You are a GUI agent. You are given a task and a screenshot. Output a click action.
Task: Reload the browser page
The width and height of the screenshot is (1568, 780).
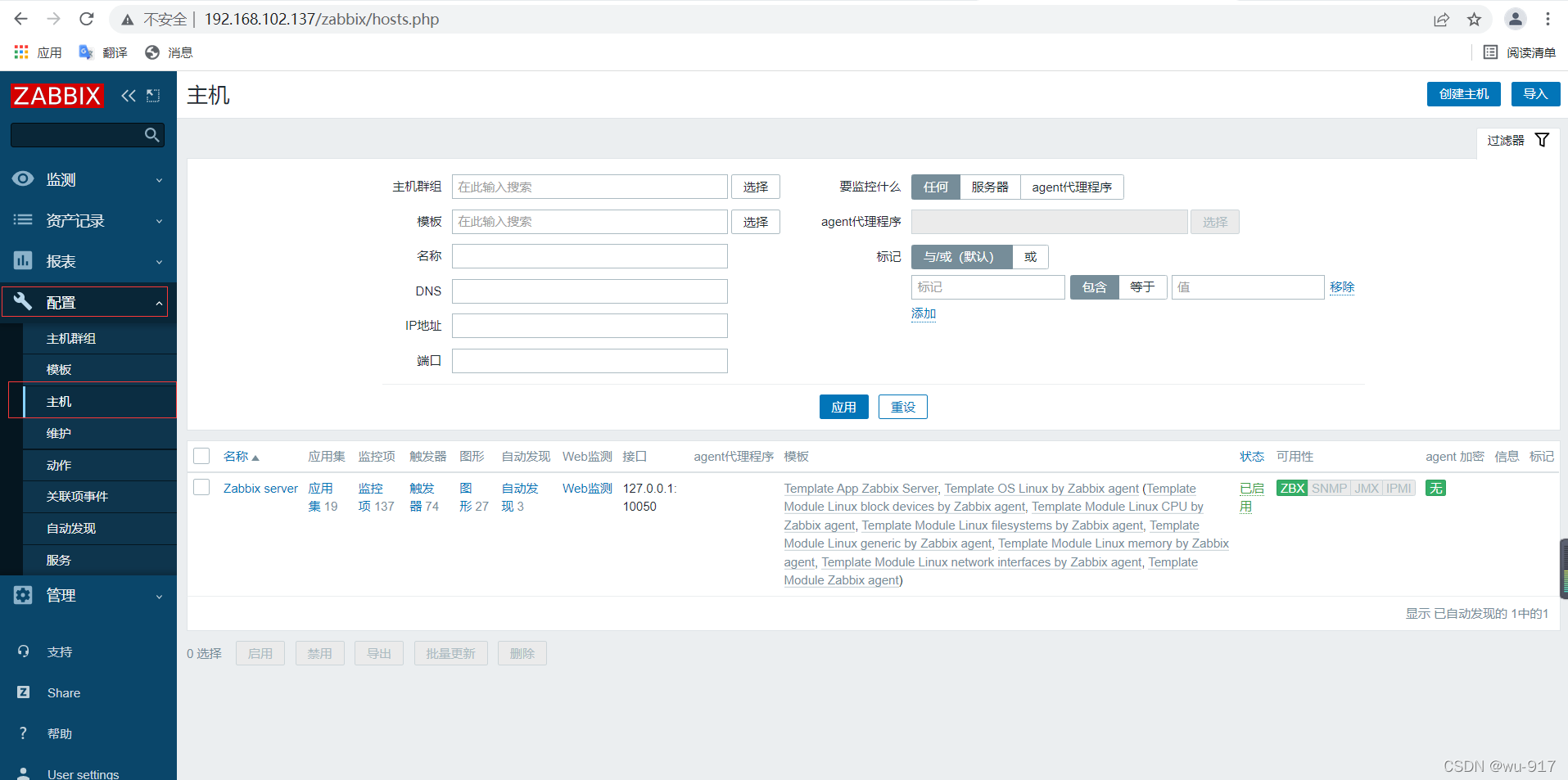coord(87,19)
